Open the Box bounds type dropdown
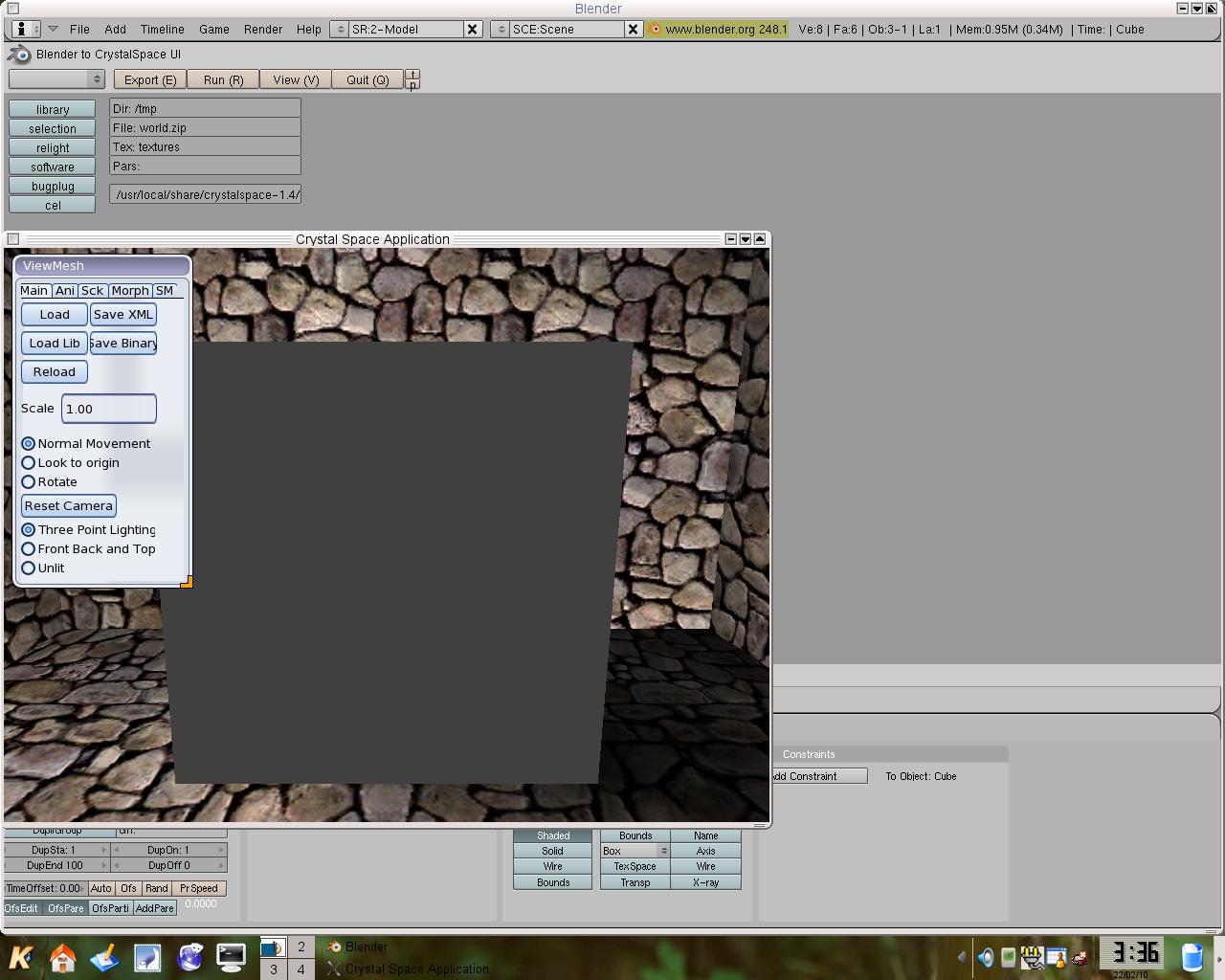Screen dimensions: 1225x980 (635, 851)
